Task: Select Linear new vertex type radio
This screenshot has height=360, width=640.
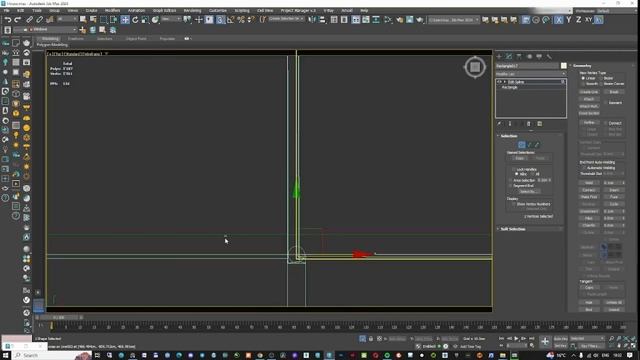Action: [x=583, y=78]
